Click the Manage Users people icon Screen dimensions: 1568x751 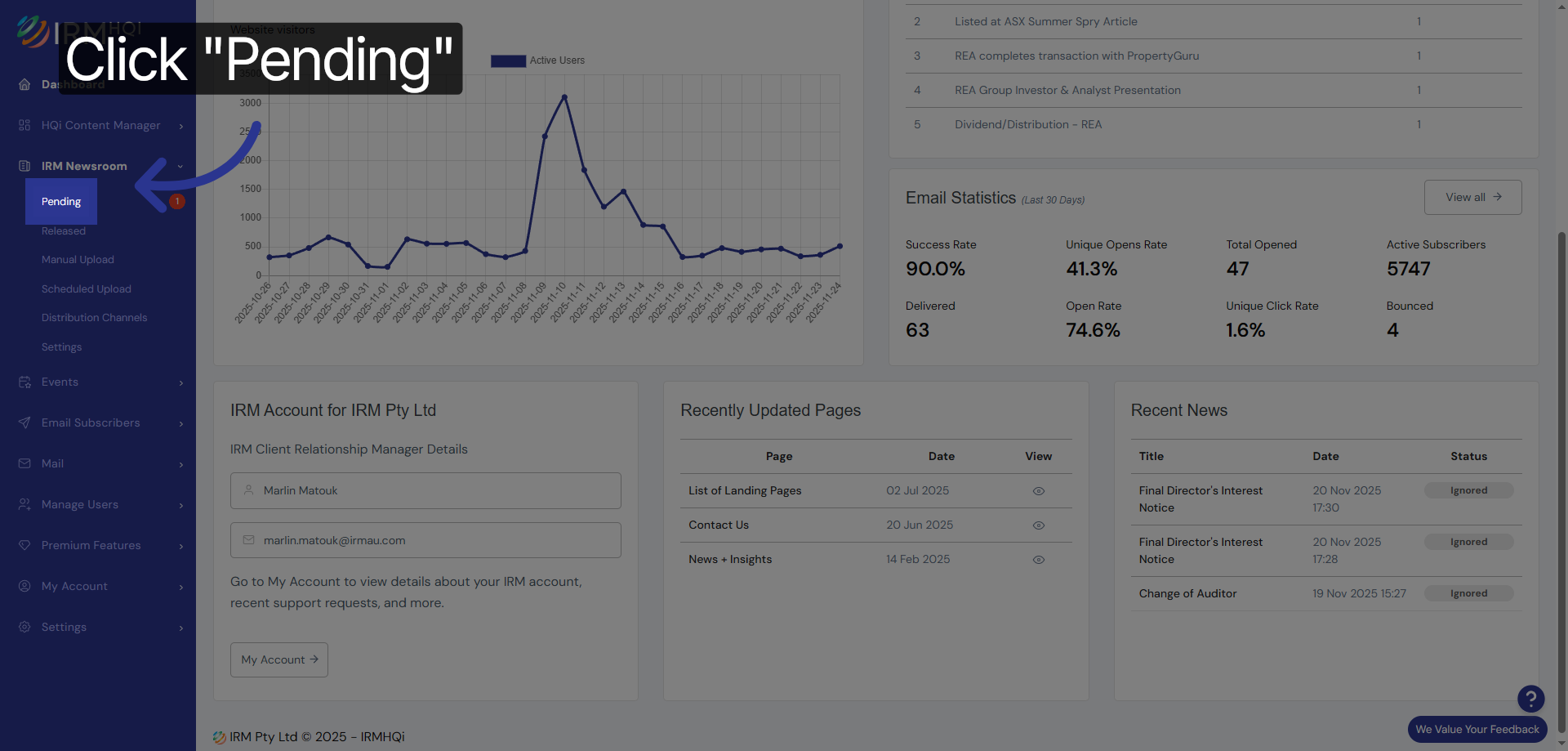[x=24, y=504]
